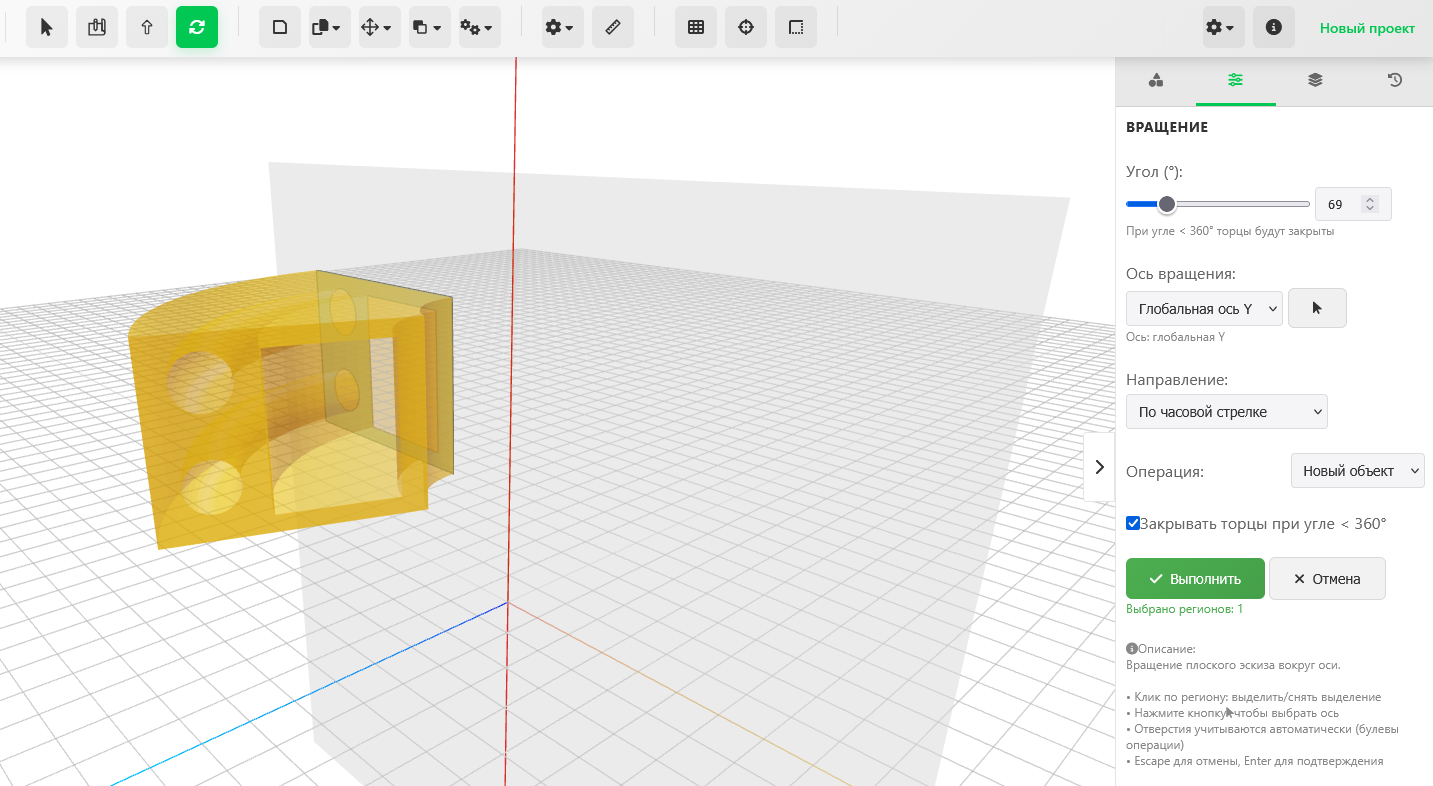
Task: Click the green revolve rotation tool
Action: point(197,28)
